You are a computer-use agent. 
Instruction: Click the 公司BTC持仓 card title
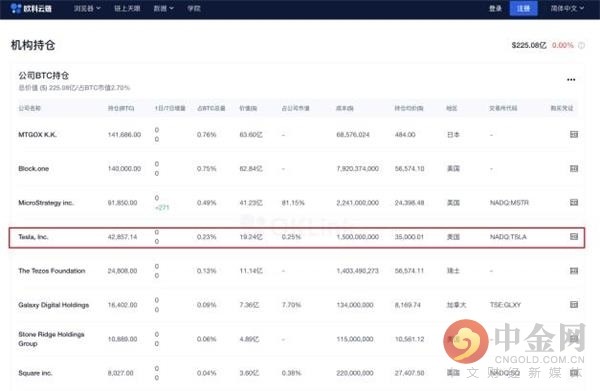point(44,75)
